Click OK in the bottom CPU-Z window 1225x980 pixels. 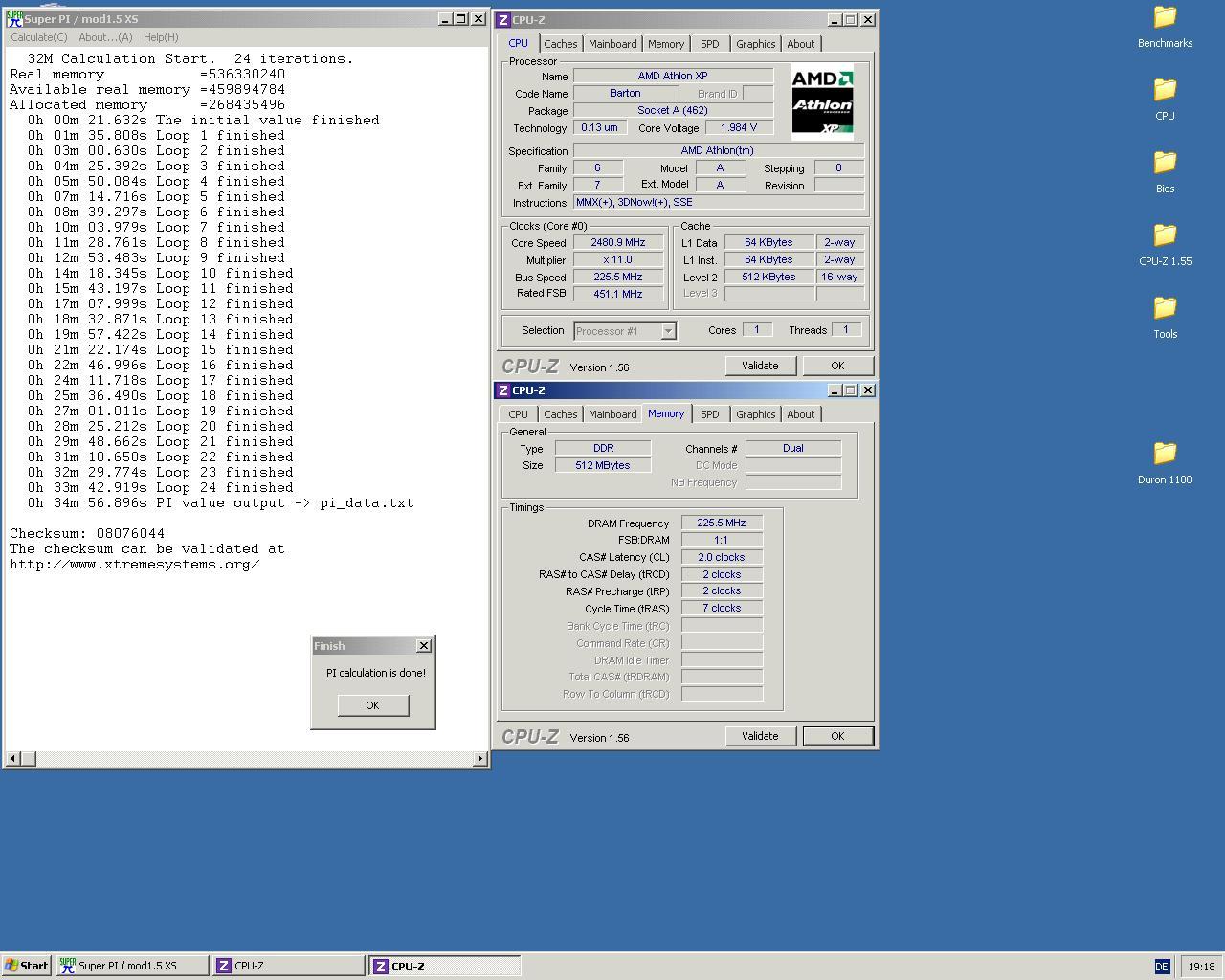point(837,736)
